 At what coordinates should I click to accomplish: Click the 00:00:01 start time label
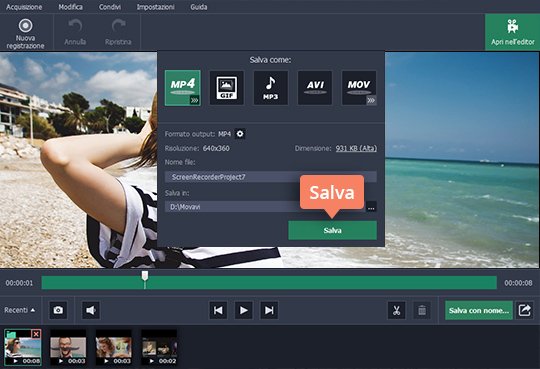(x=19, y=283)
